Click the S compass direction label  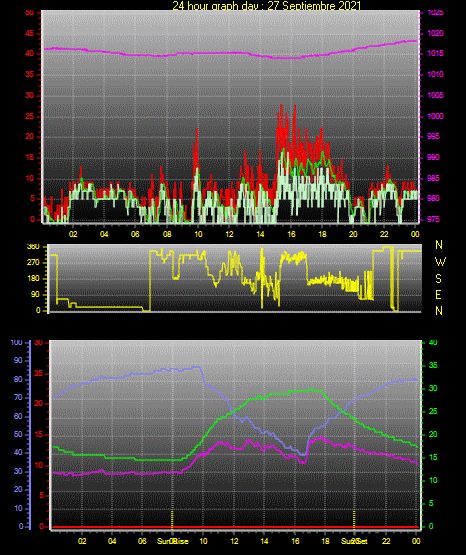[438, 279]
